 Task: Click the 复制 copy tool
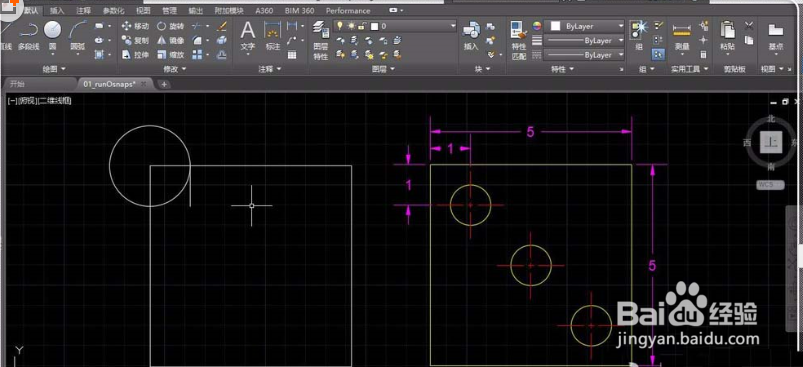136,40
